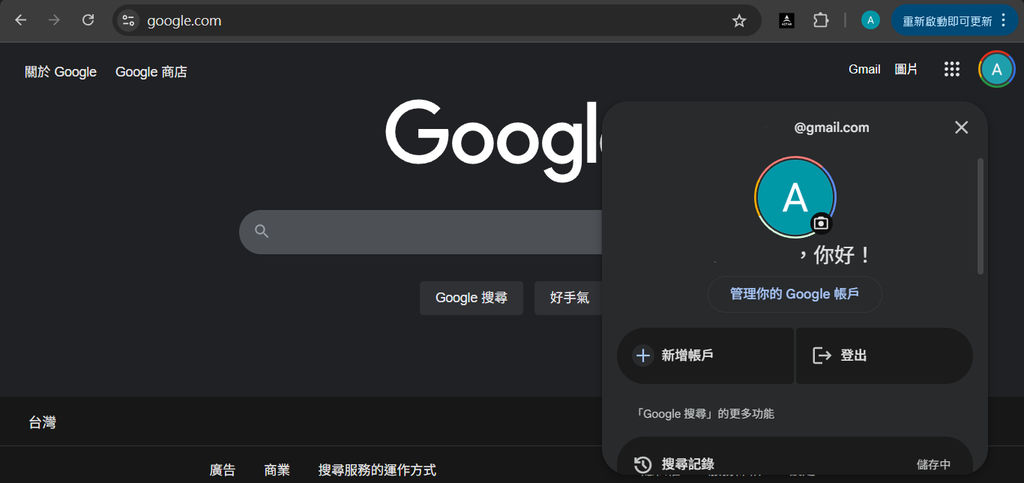Open the 廣告 footer link
This screenshot has width=1024, height=483.
pyautogui.click(x=222, y=470)
